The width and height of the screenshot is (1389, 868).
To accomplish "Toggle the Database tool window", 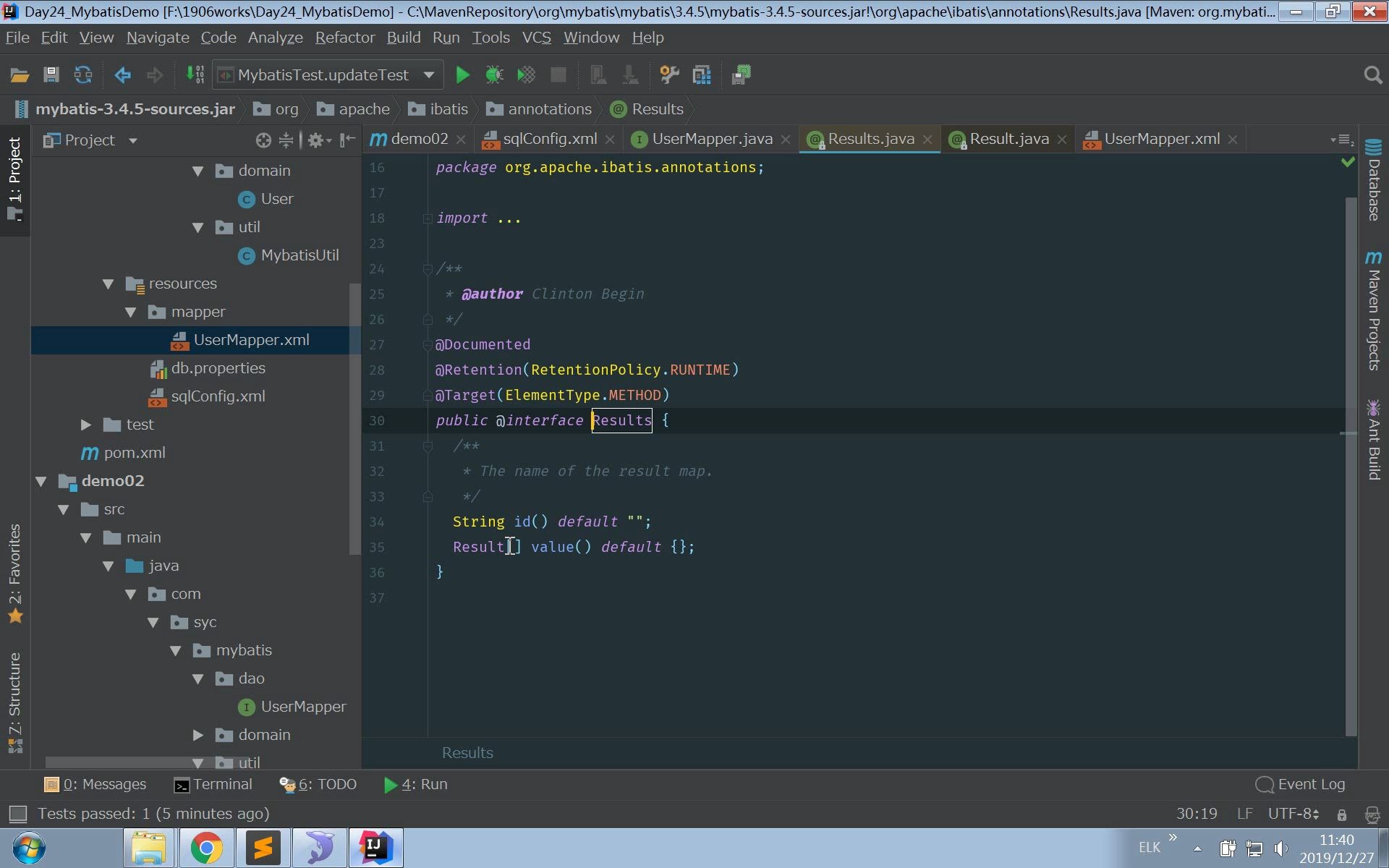I will [1373, 181].
